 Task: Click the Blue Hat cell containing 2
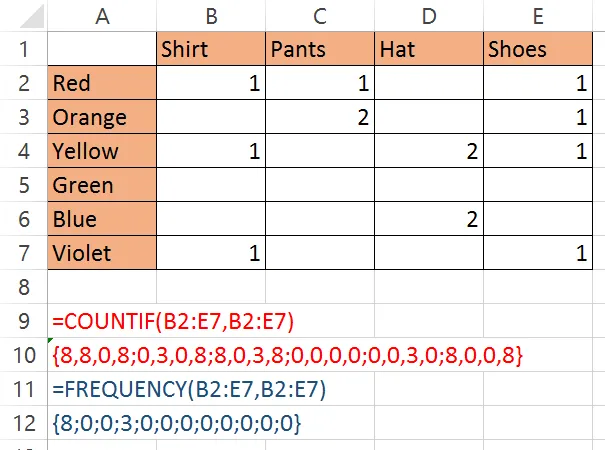[429, 219]
